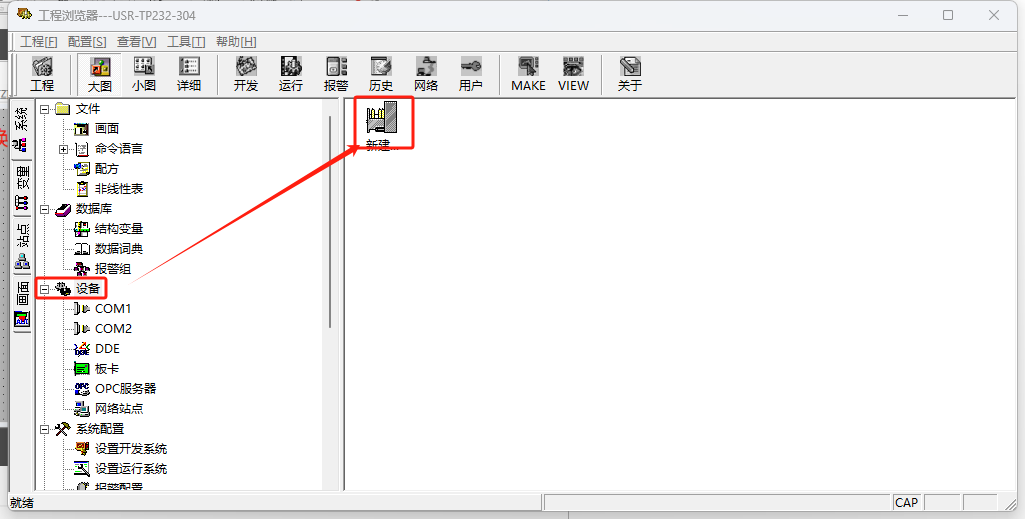
Task: Select the 详细 detail view icon
Action: (189, 74)
